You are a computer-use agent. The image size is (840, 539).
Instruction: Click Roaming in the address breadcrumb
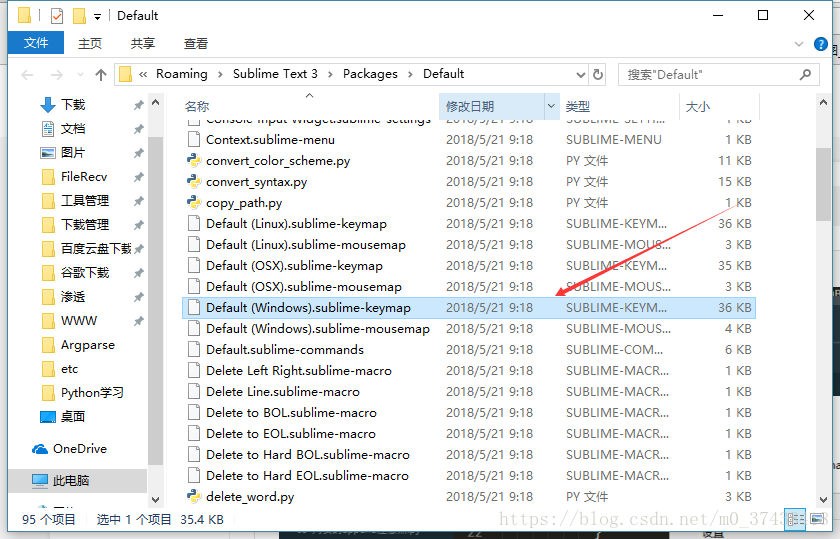(x=182, y=74)
